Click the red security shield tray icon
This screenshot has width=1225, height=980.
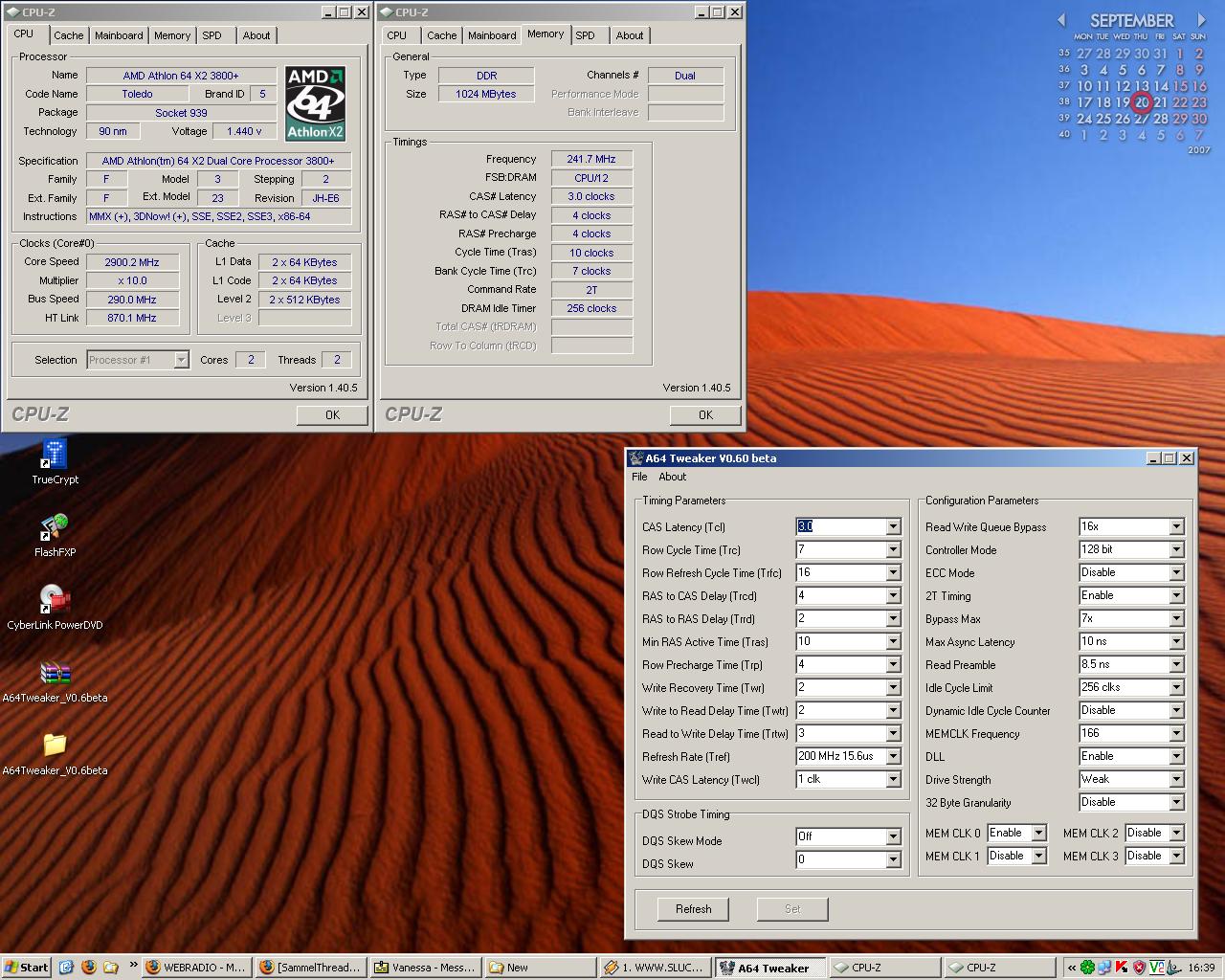click(1139, 968)
